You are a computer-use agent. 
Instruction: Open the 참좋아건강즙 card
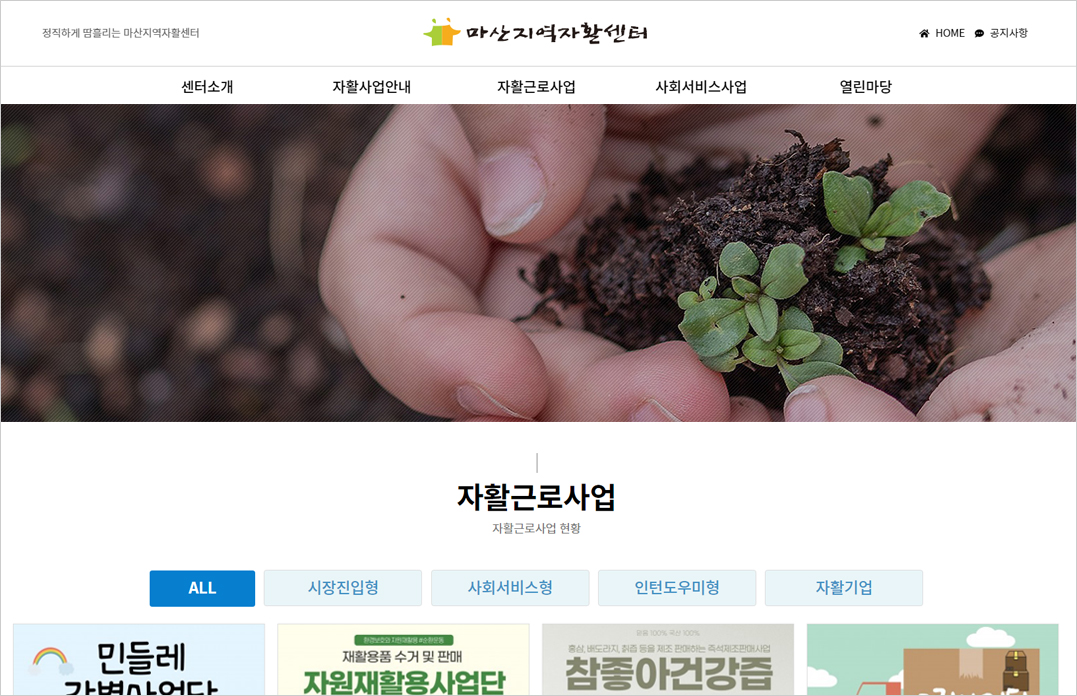coord(668,660)
